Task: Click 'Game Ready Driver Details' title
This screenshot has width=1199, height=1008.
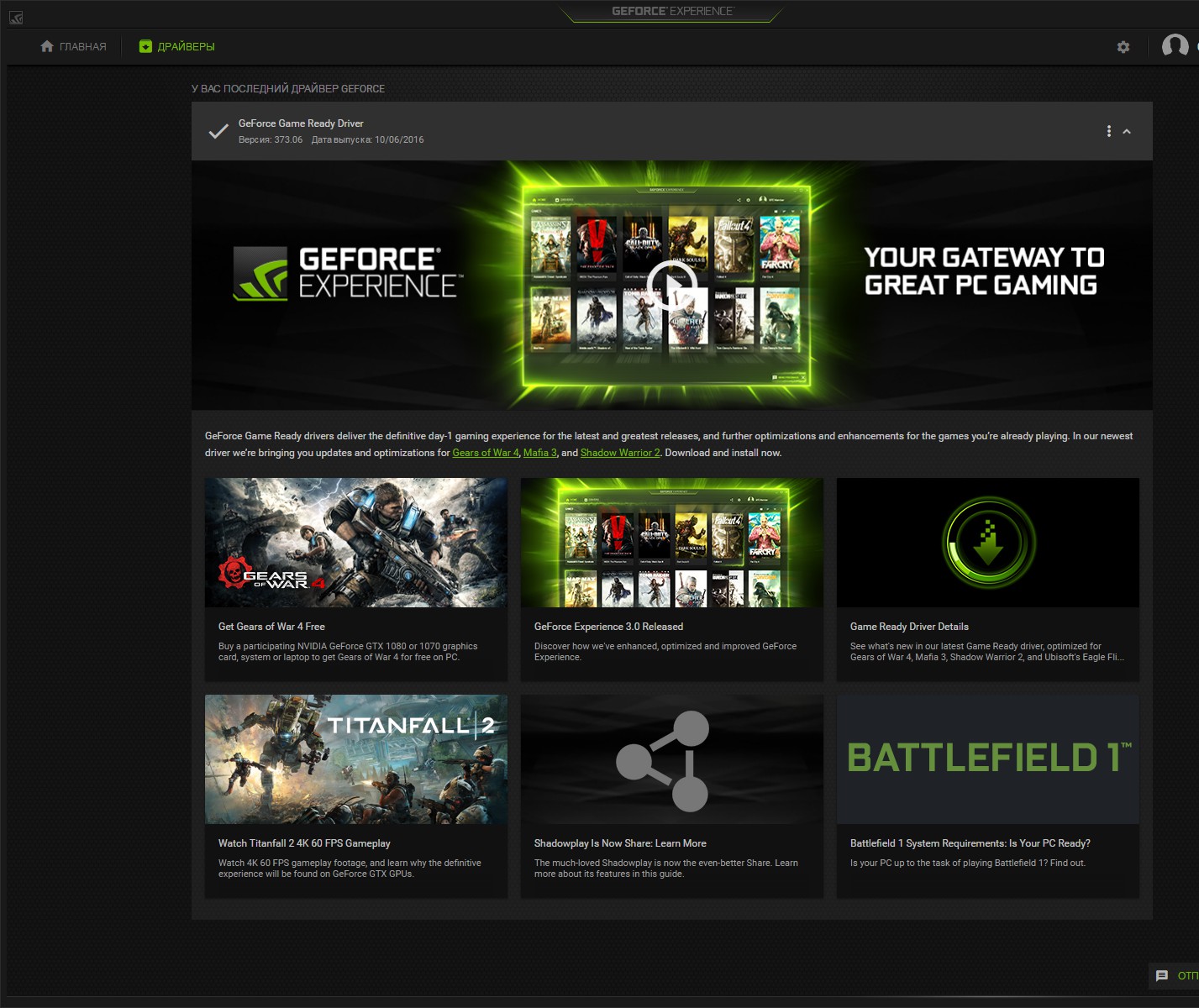Action: coord(909,627)
